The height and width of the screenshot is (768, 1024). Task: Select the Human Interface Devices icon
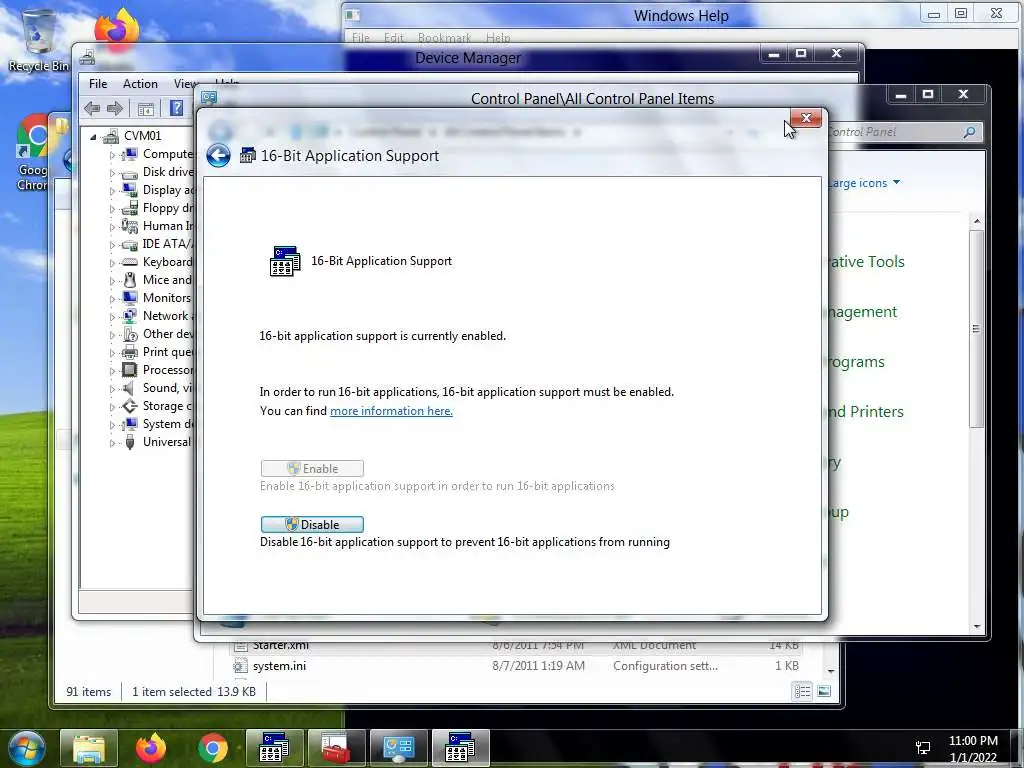pyautogui.click(x=129, y=226)
